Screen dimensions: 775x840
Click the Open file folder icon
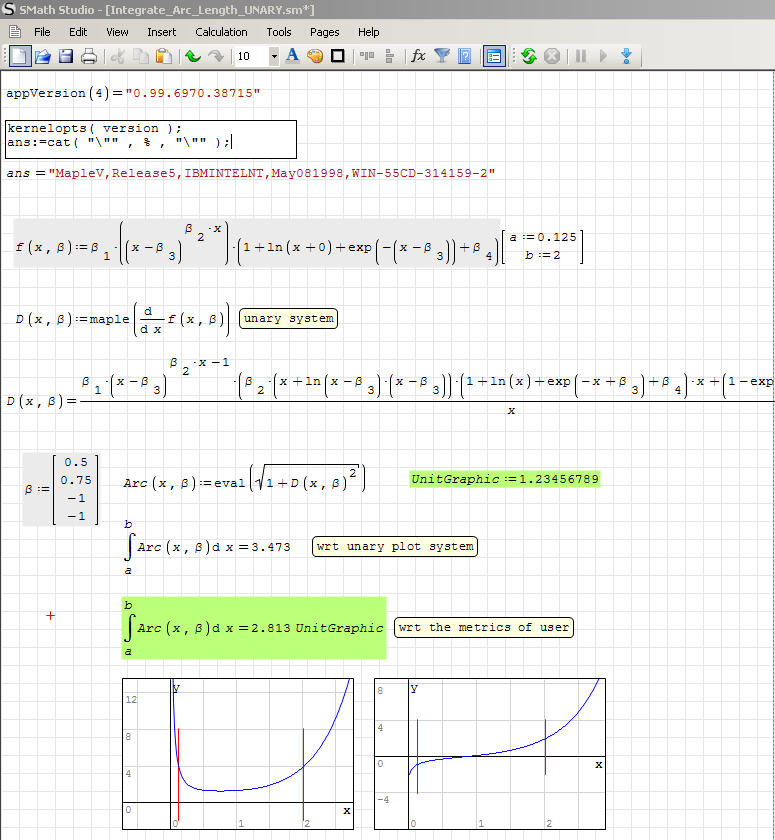click(x=43, y=56)
